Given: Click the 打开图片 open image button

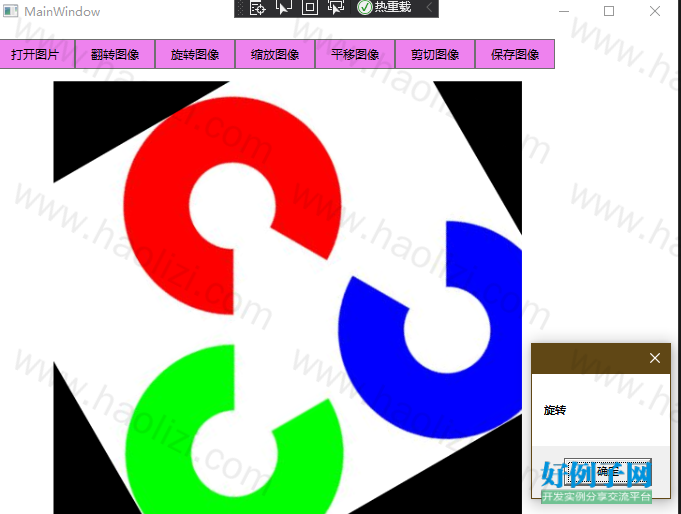Looking at the screenshot, I should pyautogui.click(x=36, y=54).
